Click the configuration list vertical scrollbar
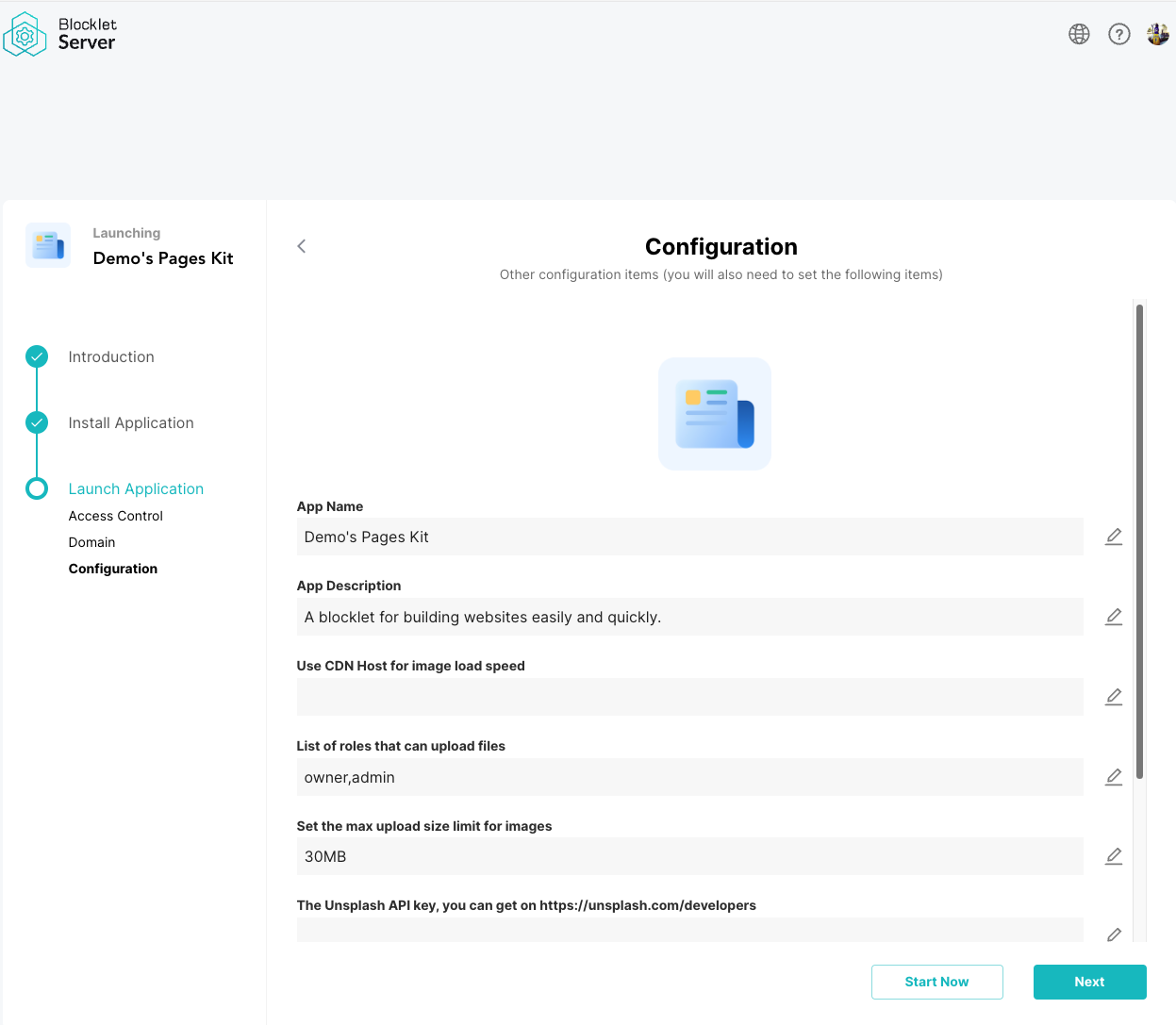The height and width of the screenshot is (1025, 1176). coord(1139,541)
